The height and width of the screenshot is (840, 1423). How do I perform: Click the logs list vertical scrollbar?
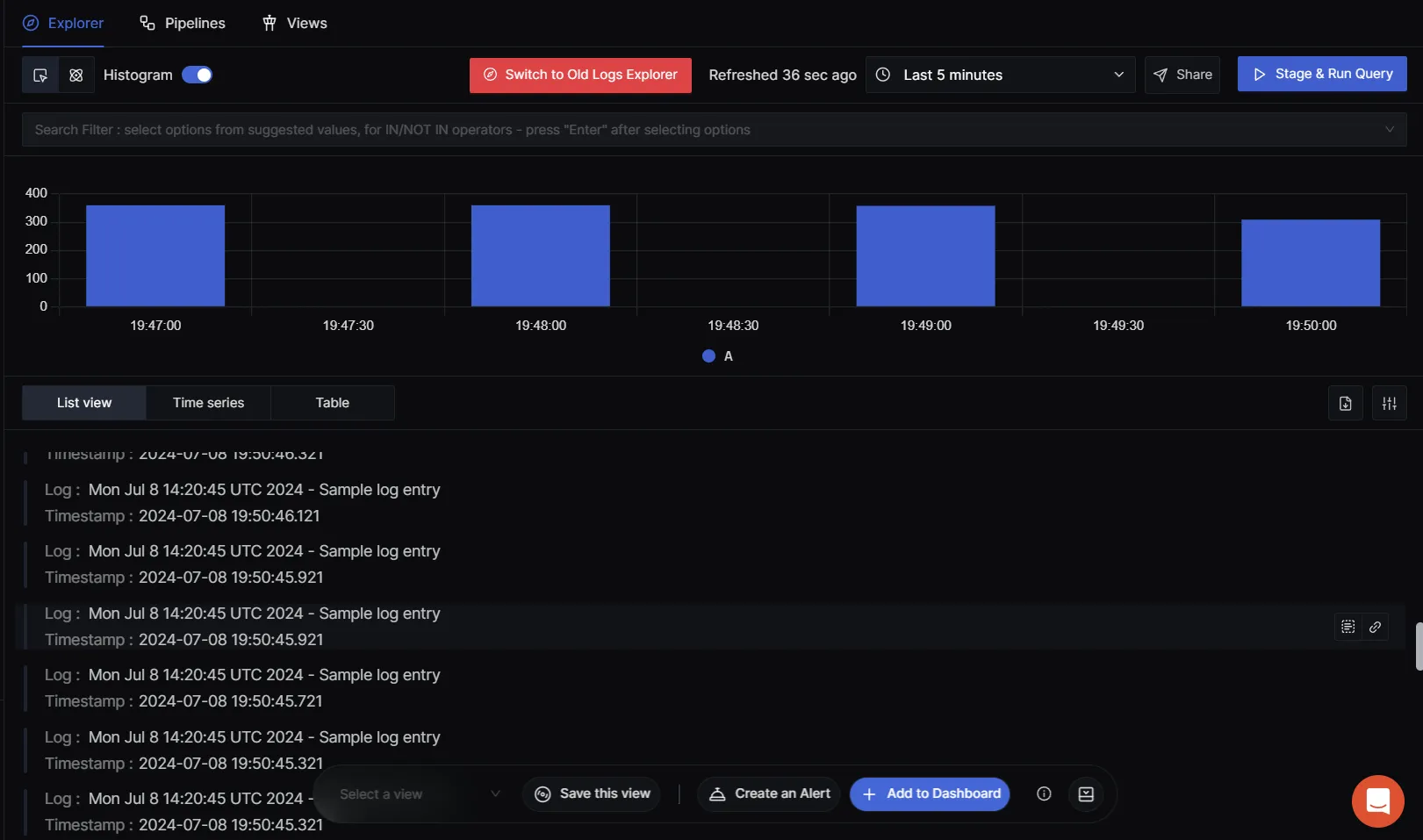pos(1419,647)
